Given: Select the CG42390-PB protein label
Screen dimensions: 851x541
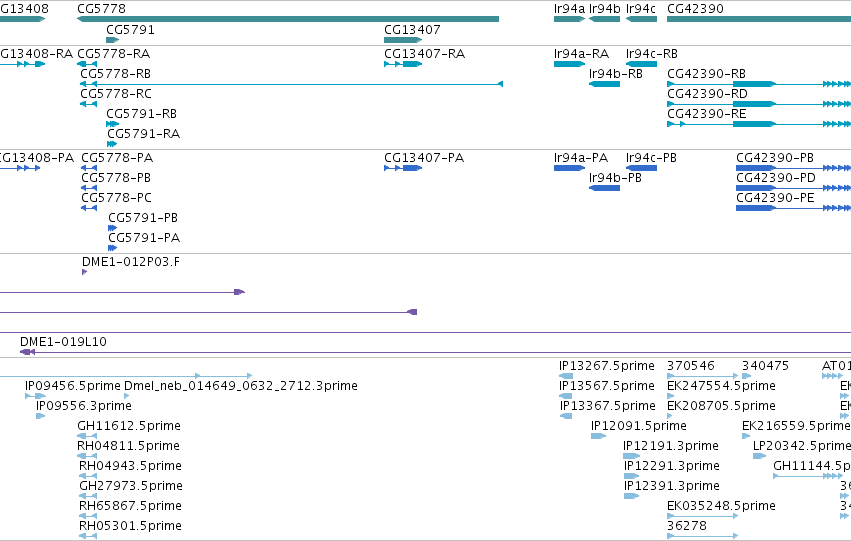Looking at the screenshot, I should [x=775, y=158].
